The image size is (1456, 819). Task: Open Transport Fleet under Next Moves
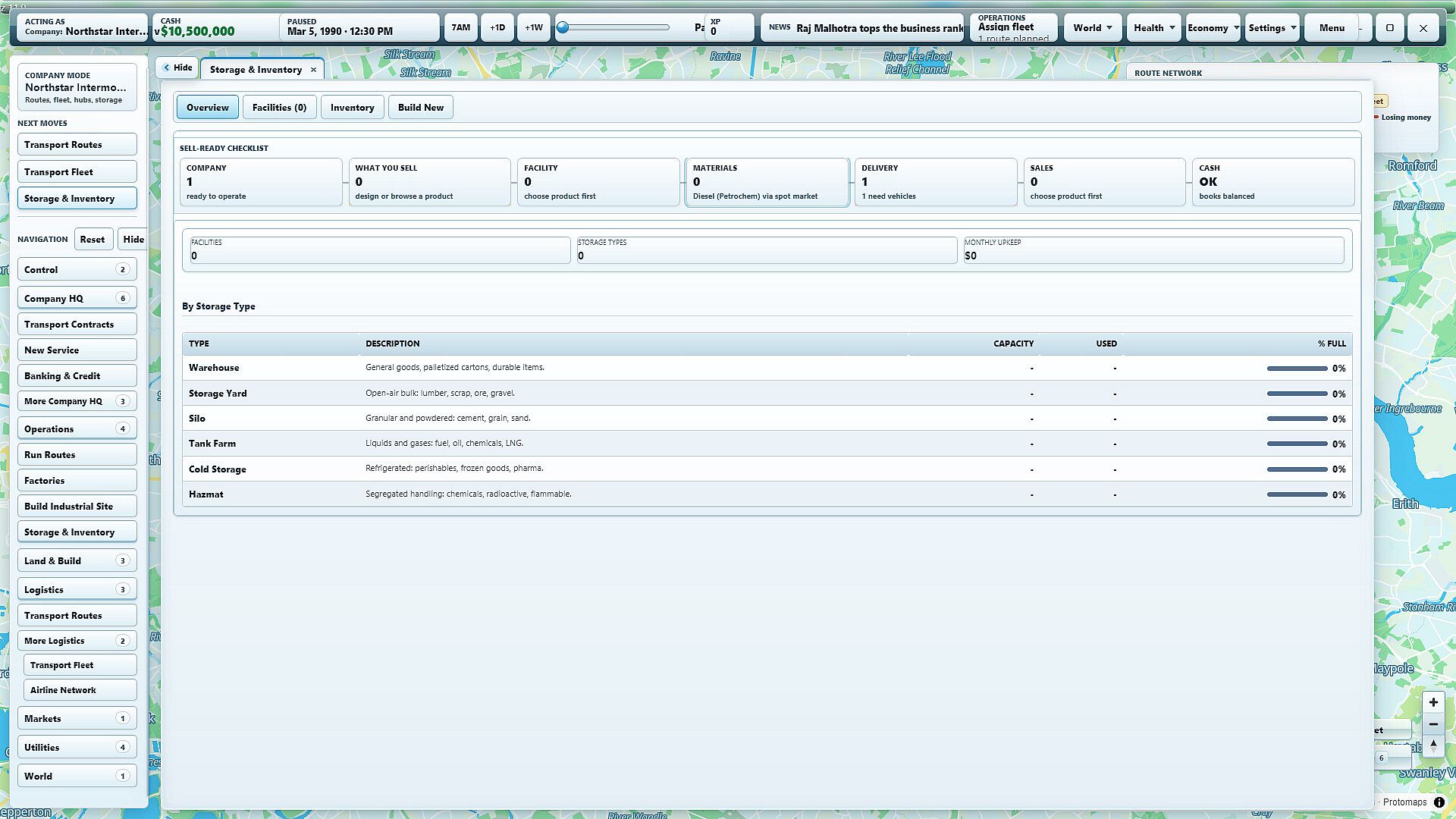coord(77,172)
